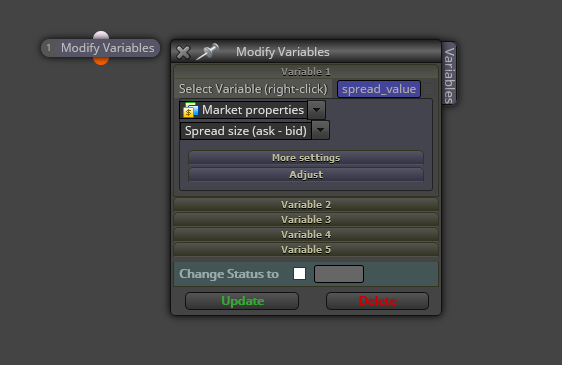Click the Spread size (ask - bid) combo box
This screenshot has width=562, height=365.
(254, 131)
